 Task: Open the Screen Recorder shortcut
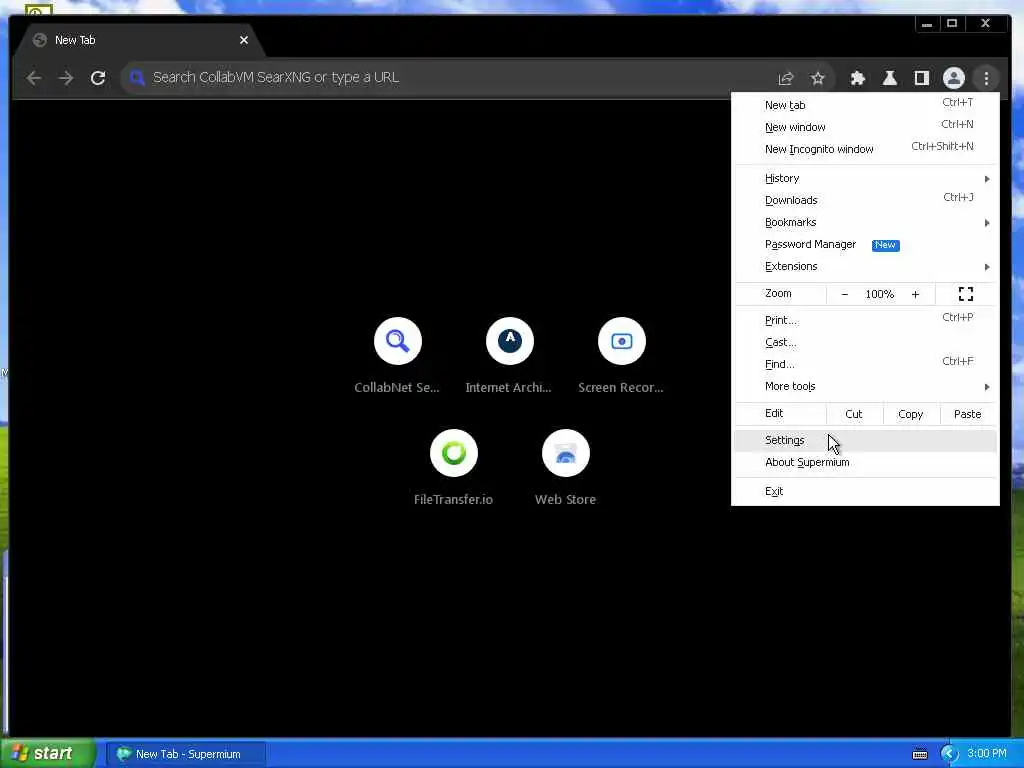(621, 356)
